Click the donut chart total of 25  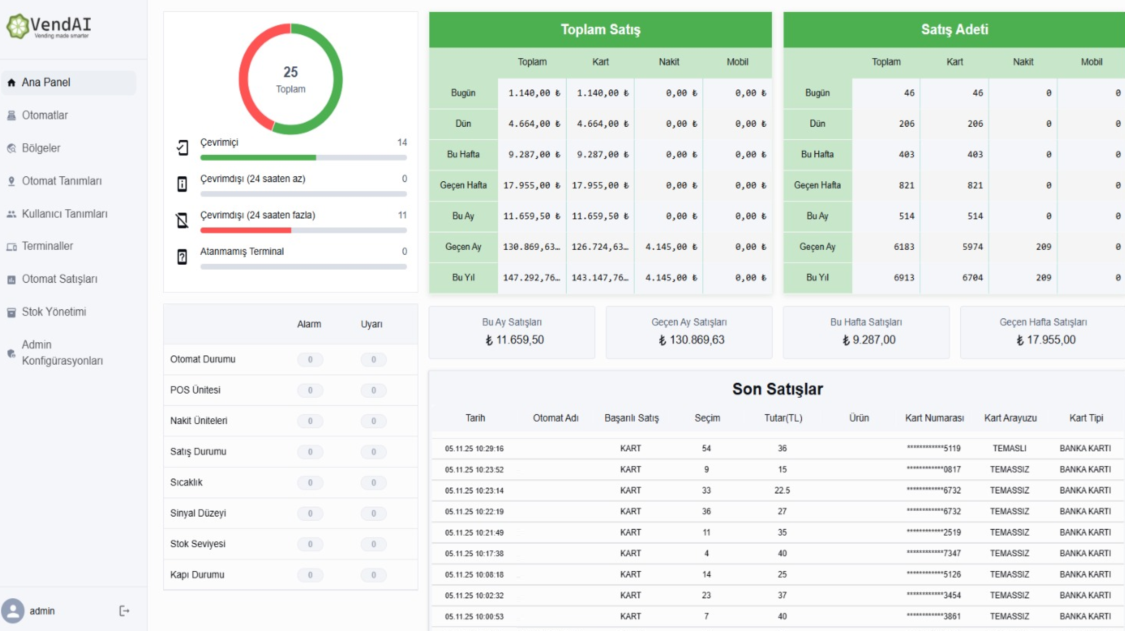point(290,79)
